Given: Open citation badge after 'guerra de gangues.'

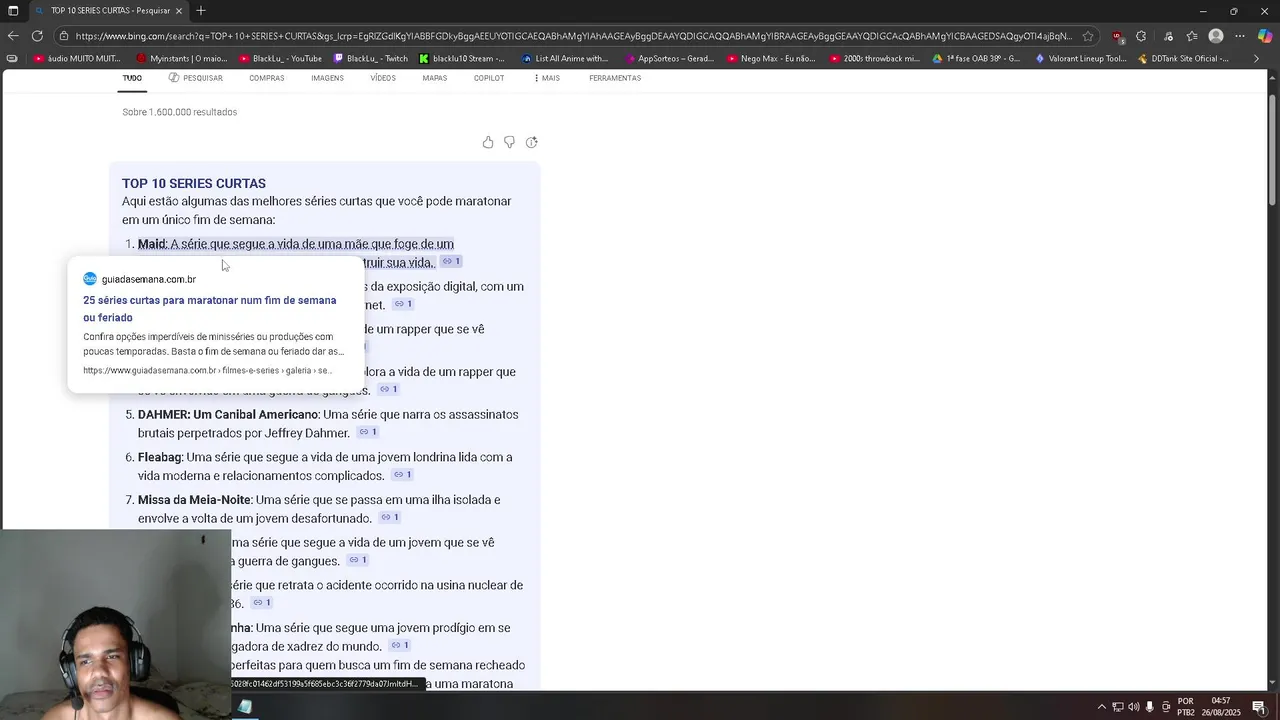Looking at the screenshot, I should pyautogui.click(x=358, y=560).
